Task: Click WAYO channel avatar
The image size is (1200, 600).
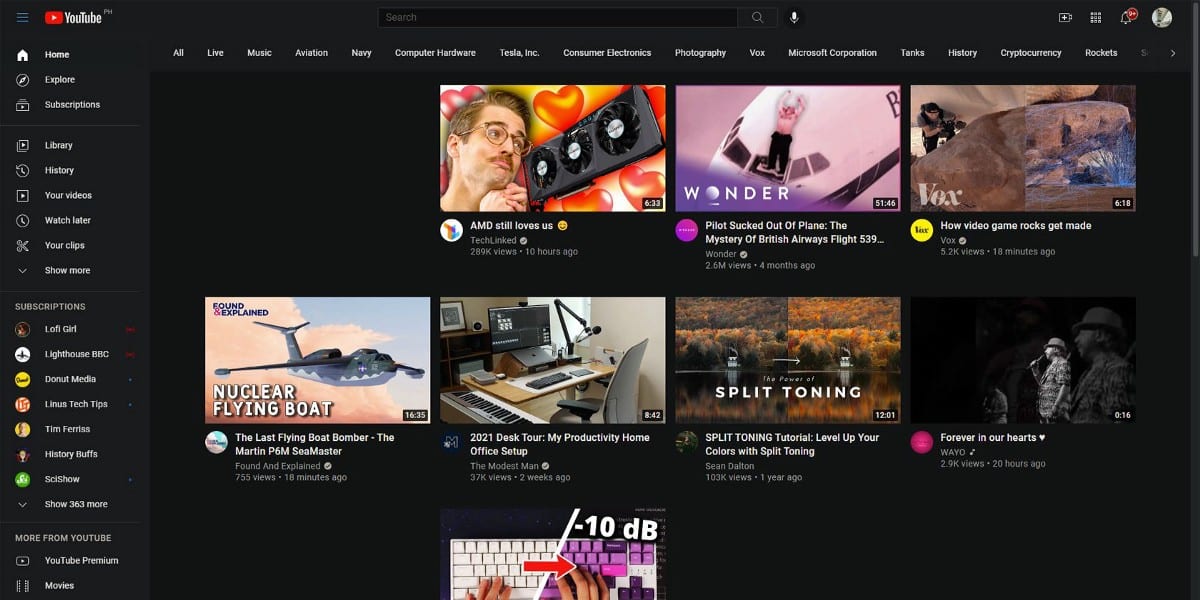Action: click(x=922, y=442)
